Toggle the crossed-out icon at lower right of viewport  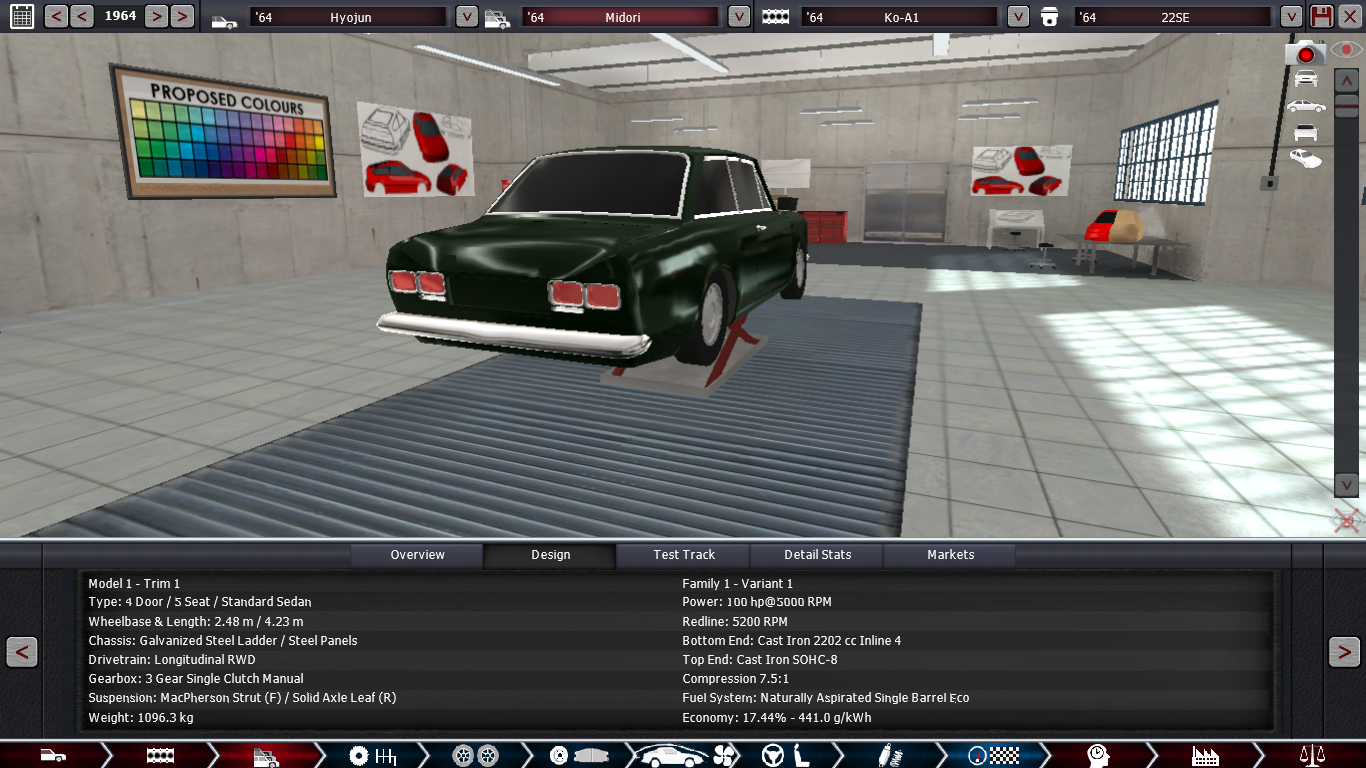pyautogui.click(x=1346, y=520)
